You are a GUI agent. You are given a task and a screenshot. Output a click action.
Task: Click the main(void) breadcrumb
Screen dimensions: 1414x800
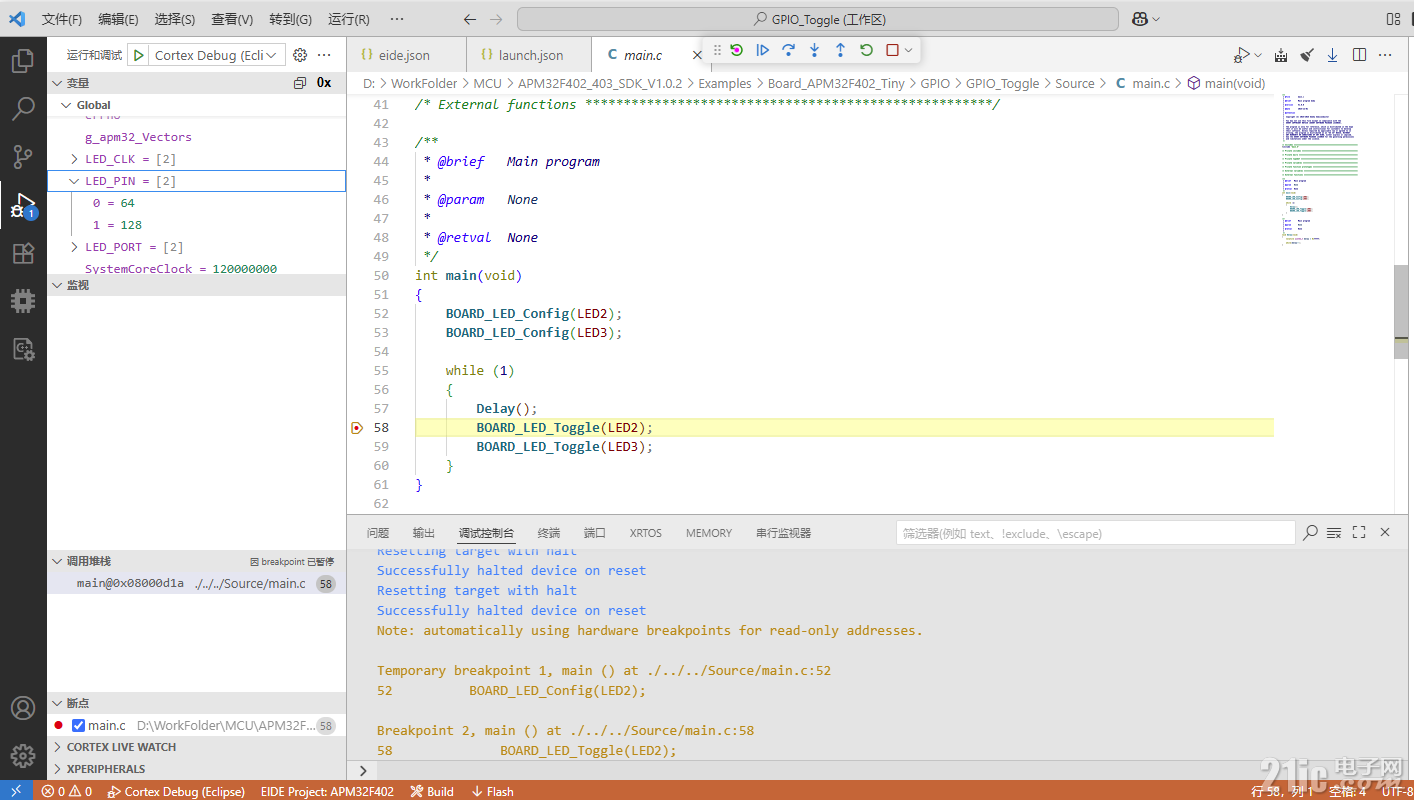[x=1225, y=83]
